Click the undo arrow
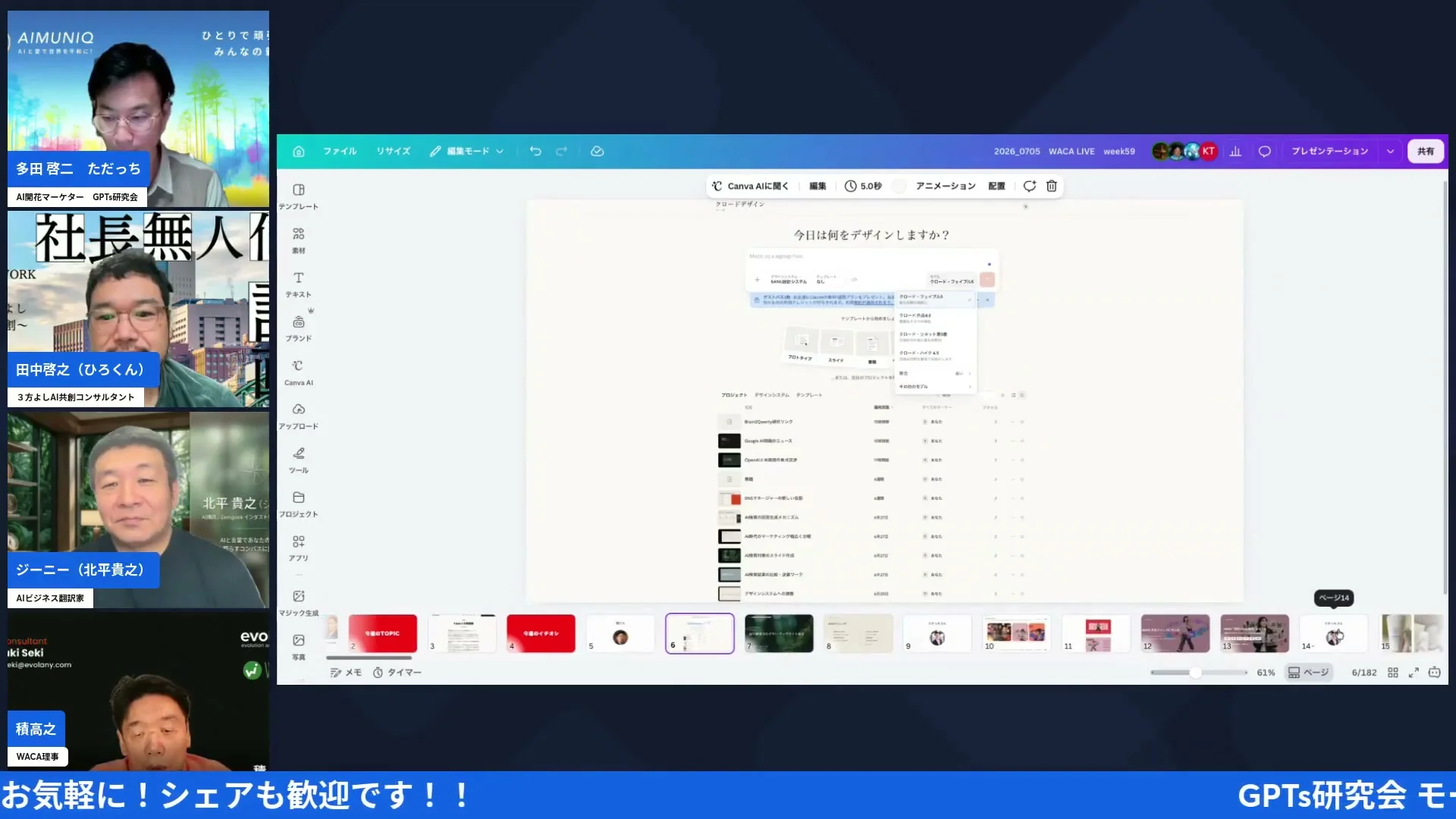The height and width of the screenshot is (819, 1456). pyautogui.click(x=535, y=151)
